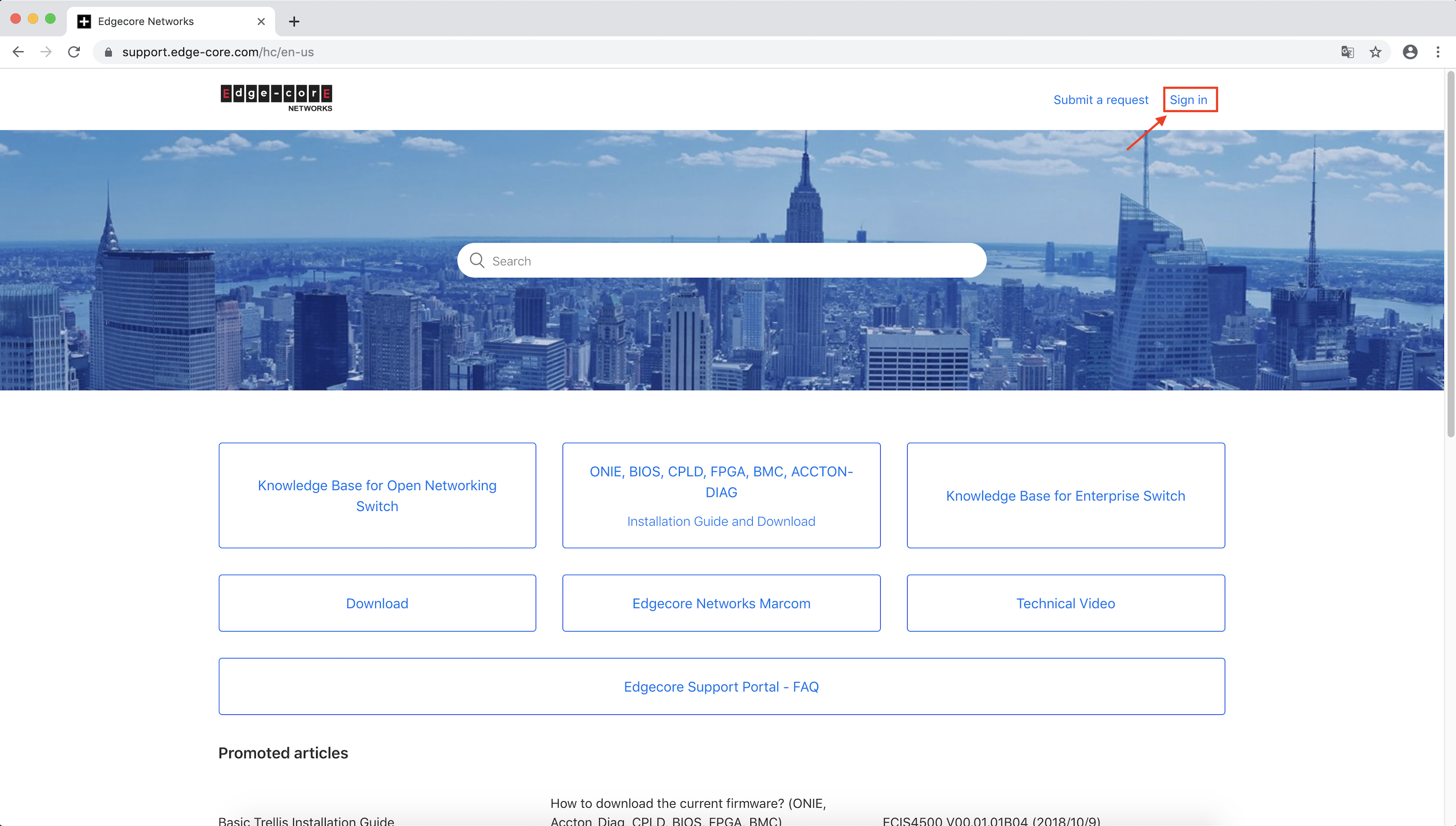Click the Sign in link

click(1188, 100)
